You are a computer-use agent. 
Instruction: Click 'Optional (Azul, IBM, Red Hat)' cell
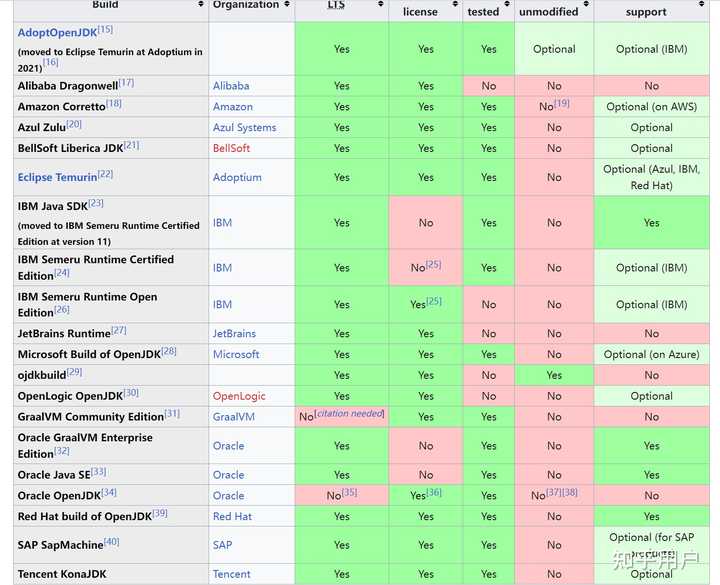point(652,177)
